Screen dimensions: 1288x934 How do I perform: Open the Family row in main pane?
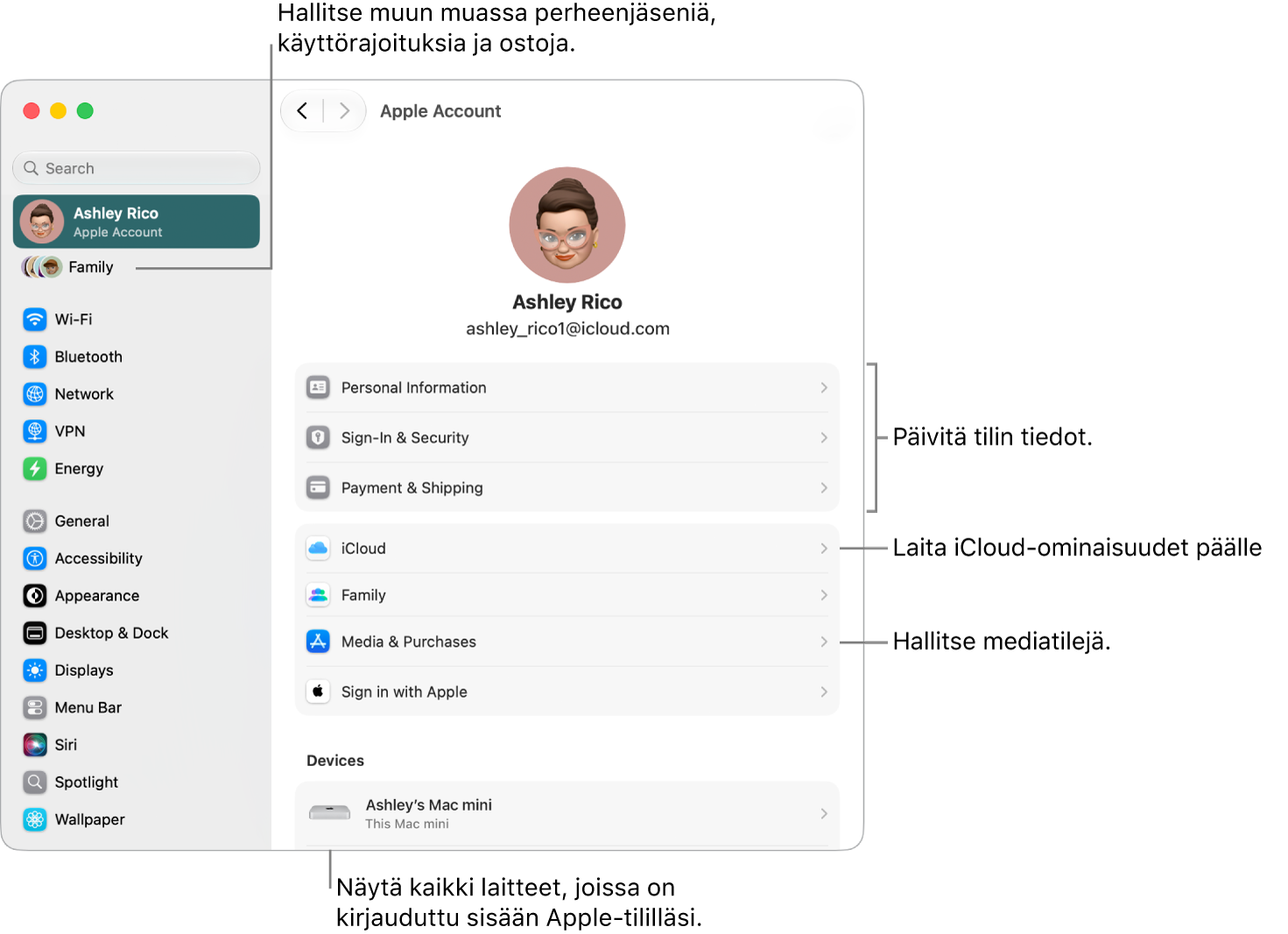click(567, 595)
